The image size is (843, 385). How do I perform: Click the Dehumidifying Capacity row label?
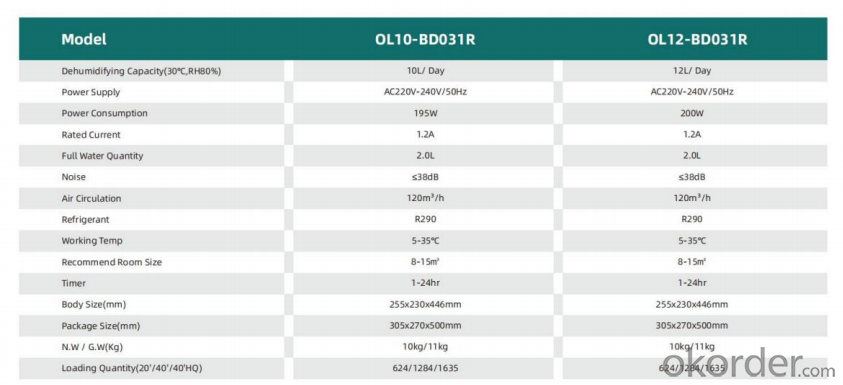tap(141, 71)
